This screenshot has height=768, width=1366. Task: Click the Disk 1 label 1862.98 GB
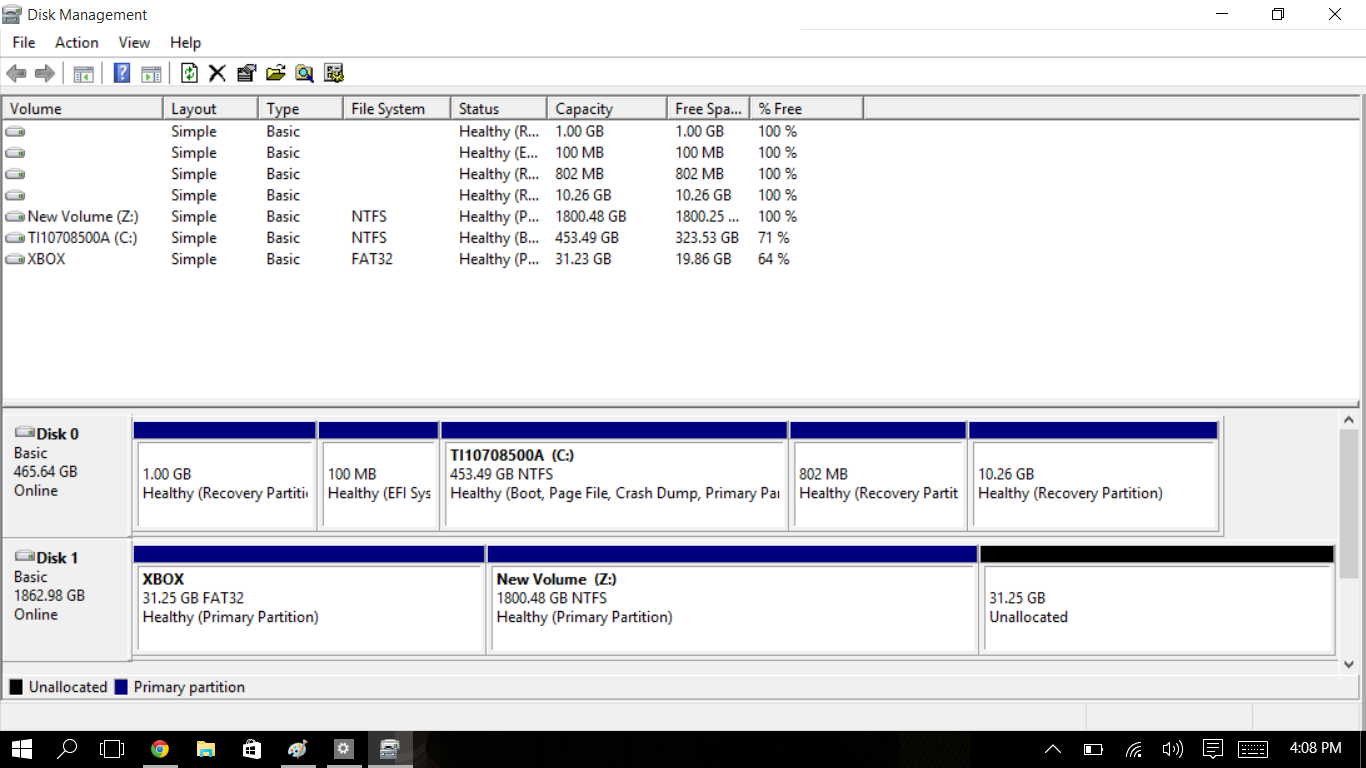[x=49, y=595]
